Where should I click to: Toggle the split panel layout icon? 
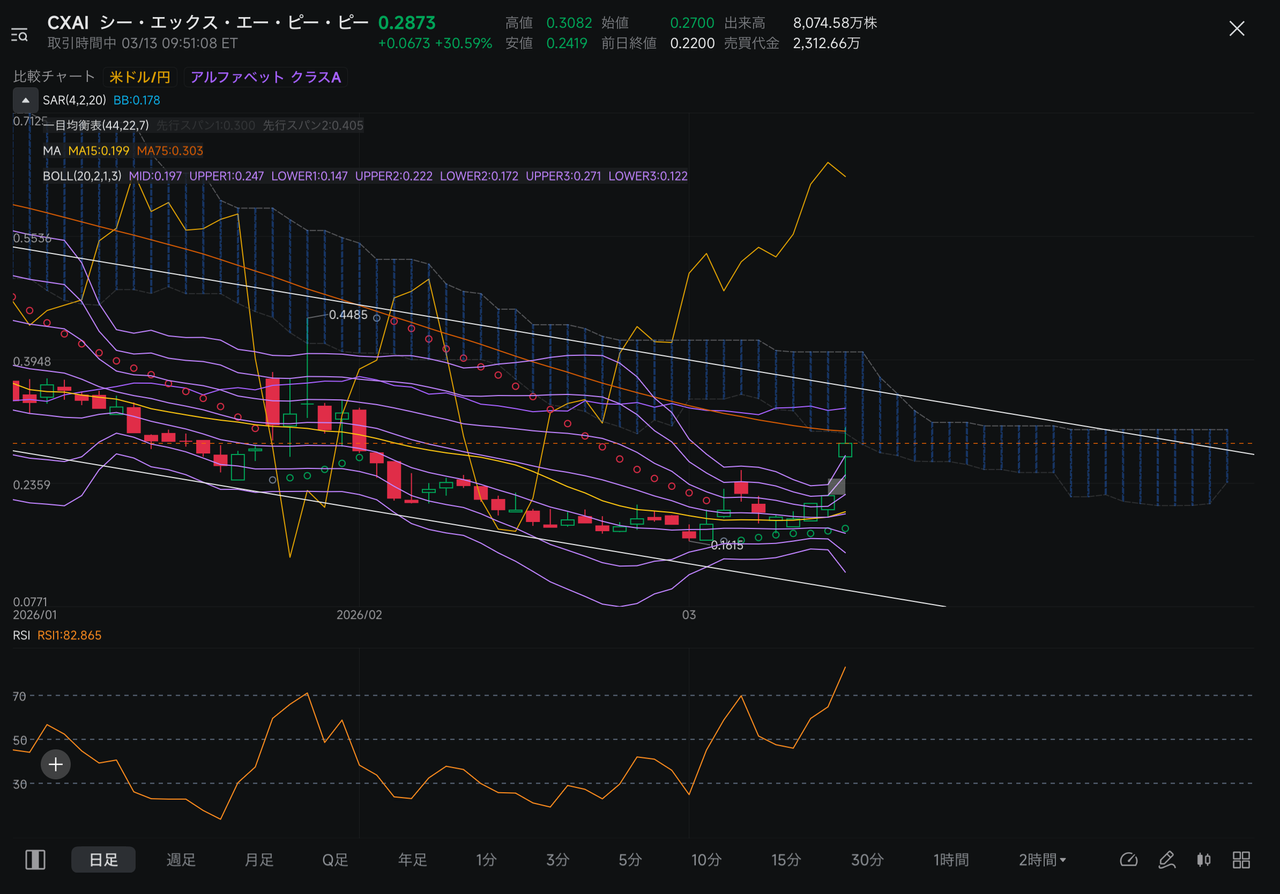click(36, 860)
